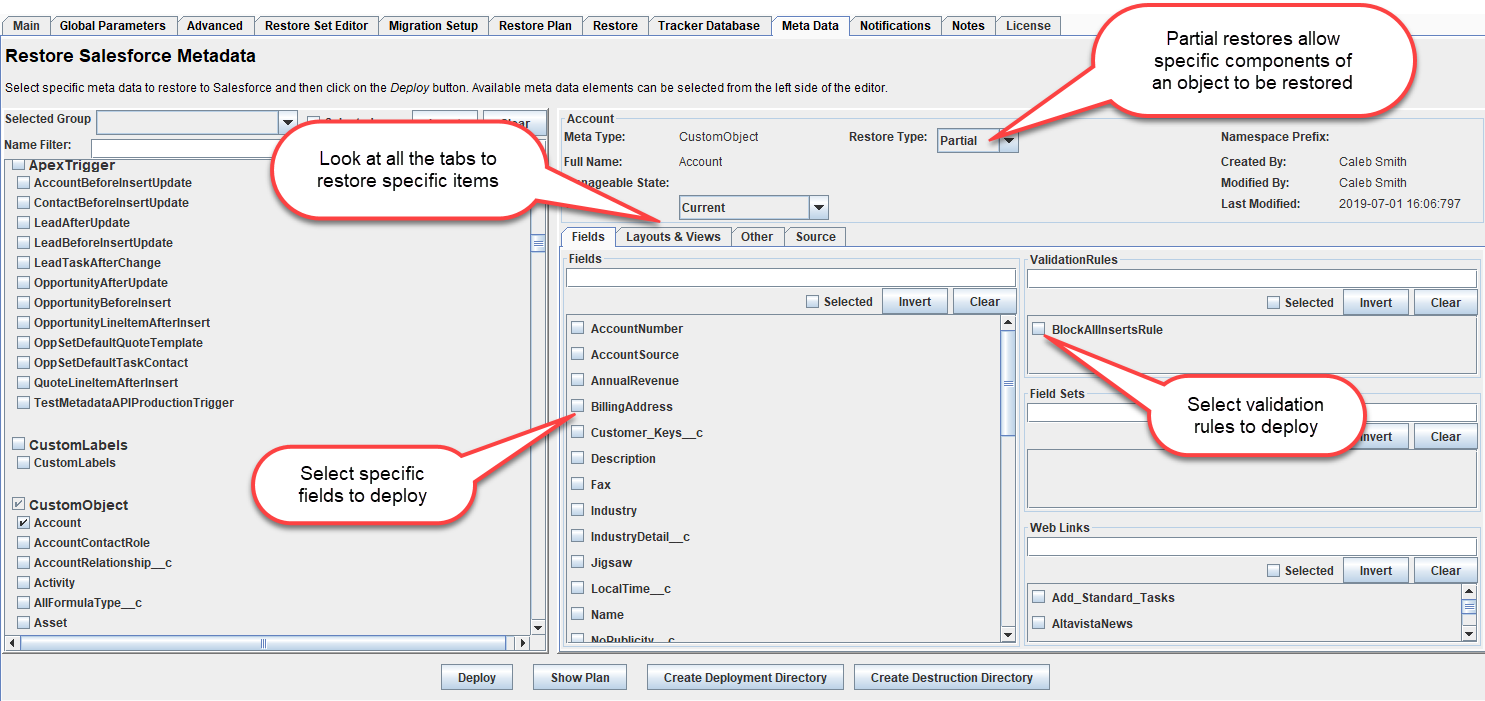Screen dimensions: 1485x701
Task: Check the Name field checkbox
Action: click(x=578, y=615)
